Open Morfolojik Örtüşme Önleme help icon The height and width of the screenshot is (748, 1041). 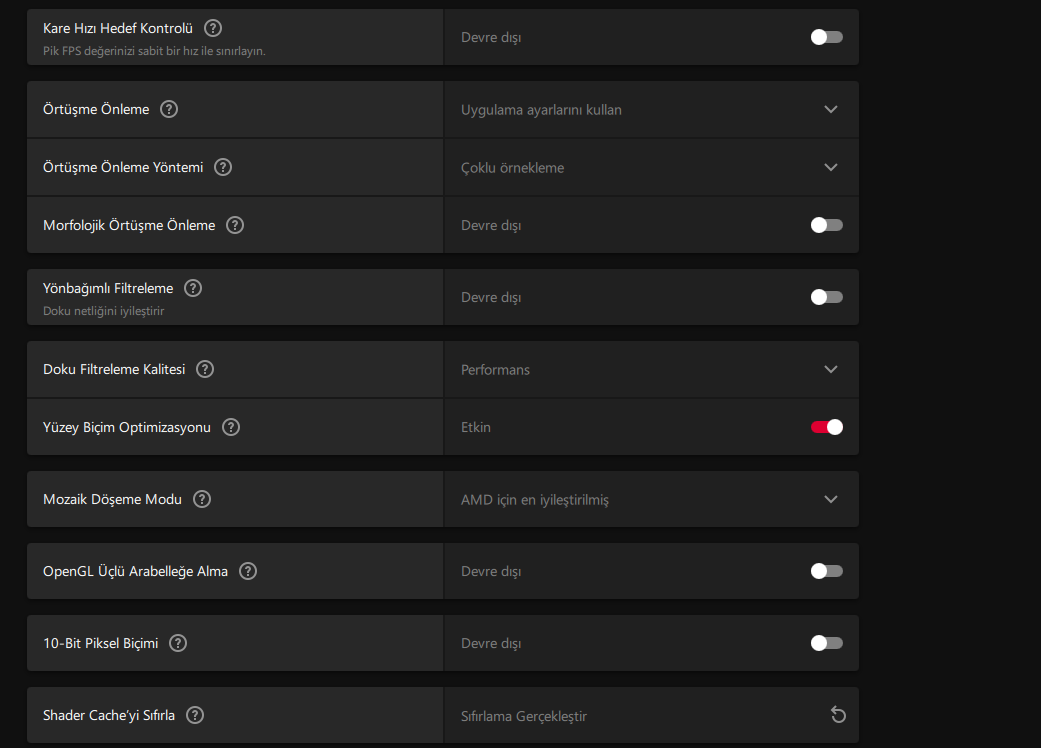click(x=235, y=225)
